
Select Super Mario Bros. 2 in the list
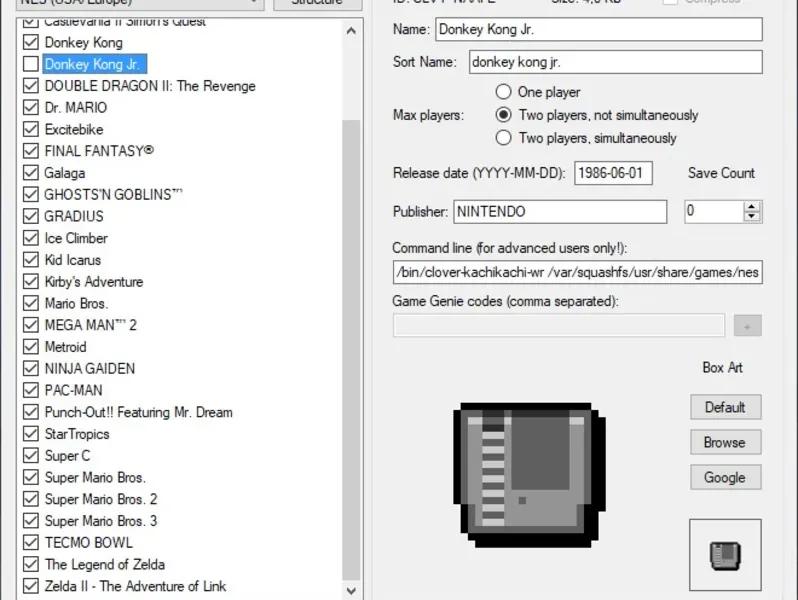(x=101, y=499)
